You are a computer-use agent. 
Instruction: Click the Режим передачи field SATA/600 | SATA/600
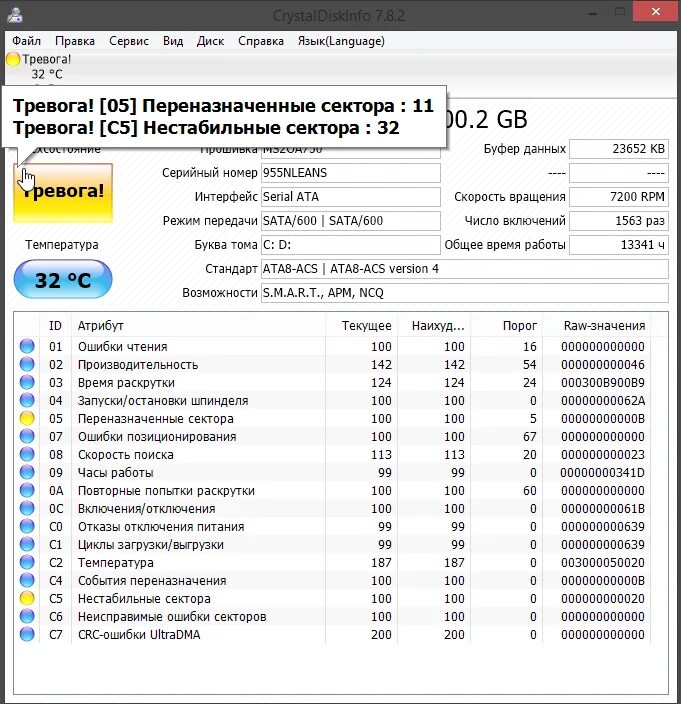click(351, 220)
